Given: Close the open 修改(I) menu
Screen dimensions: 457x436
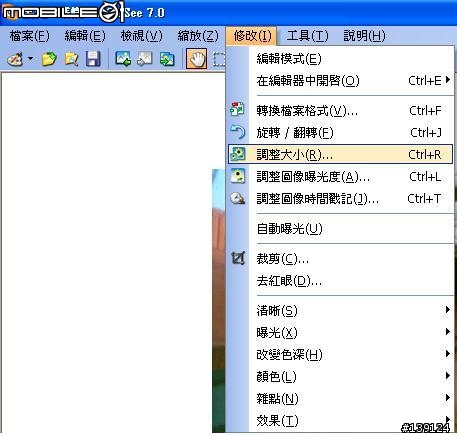Looking at the screenshot, I should coord(251,36).
